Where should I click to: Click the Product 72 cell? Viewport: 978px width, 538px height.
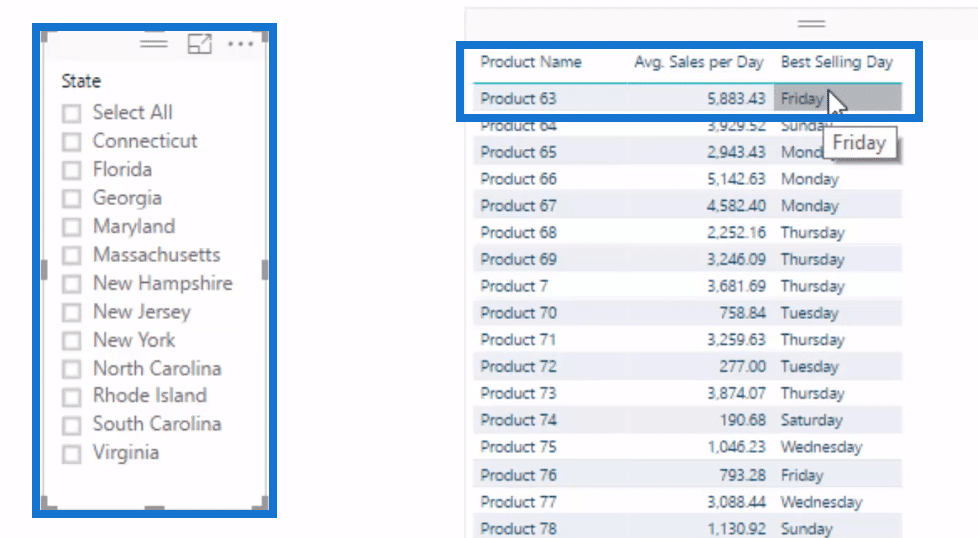[518, 367]
